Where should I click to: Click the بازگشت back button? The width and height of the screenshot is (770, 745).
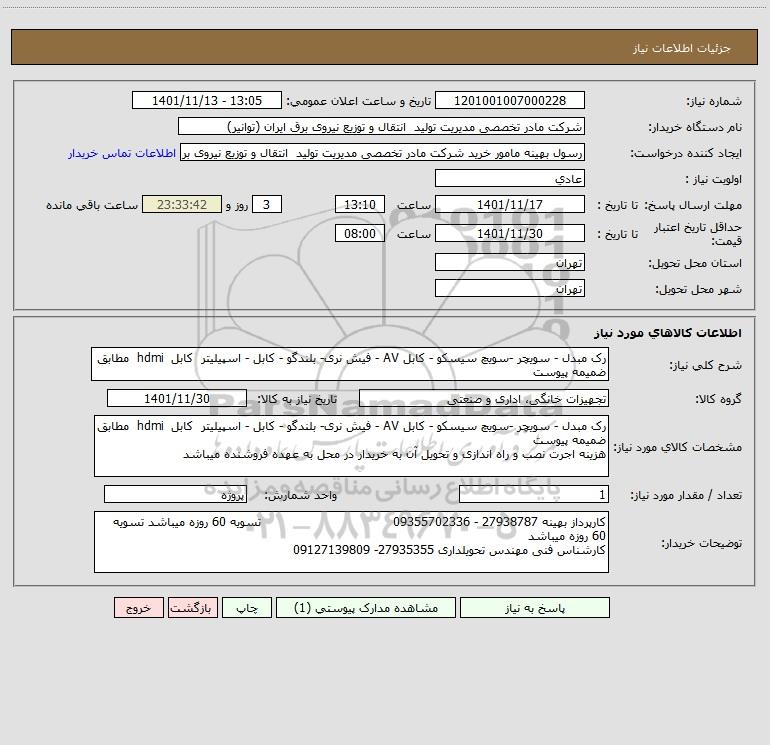[192, 607]
